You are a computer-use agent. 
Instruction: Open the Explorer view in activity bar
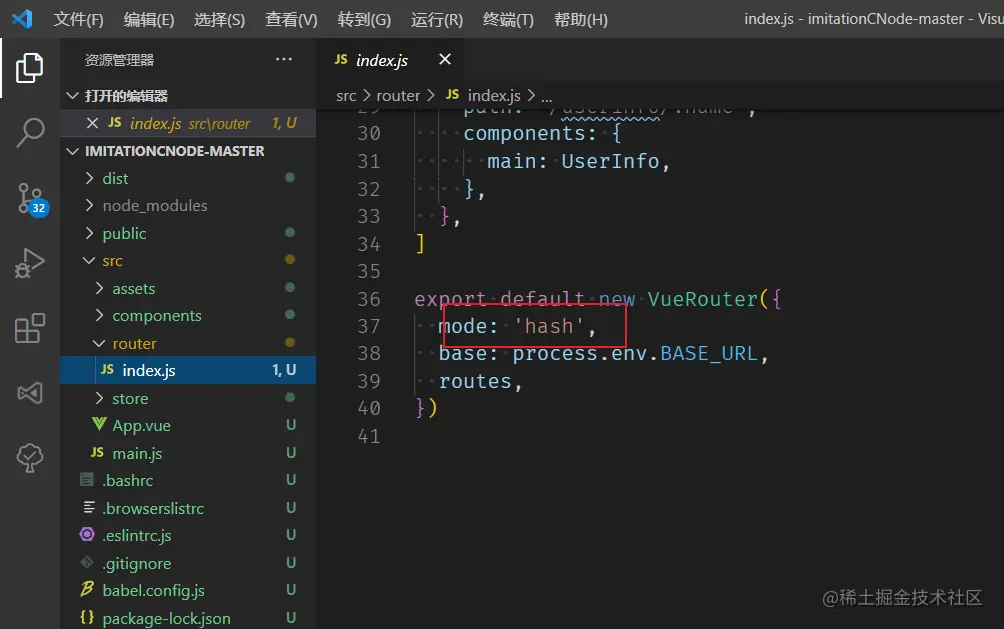[x=29, y=68]
